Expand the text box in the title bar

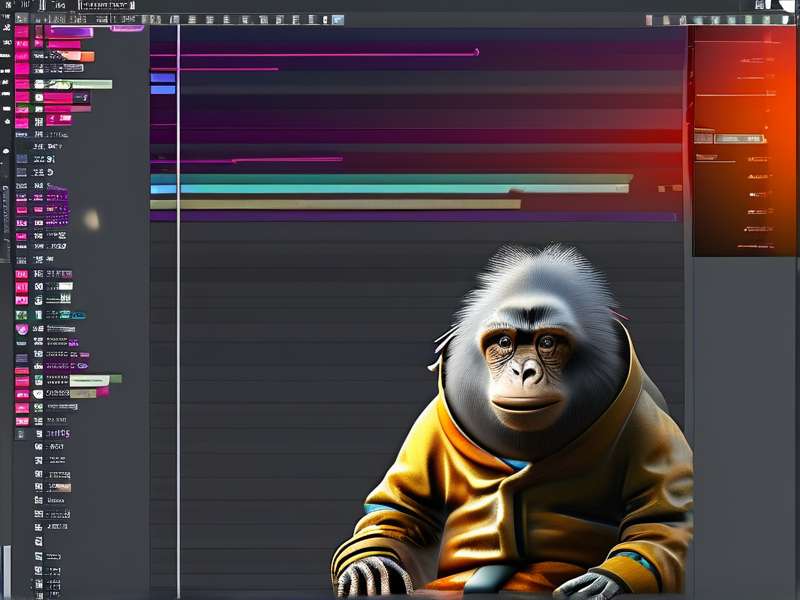pos(106,5)
